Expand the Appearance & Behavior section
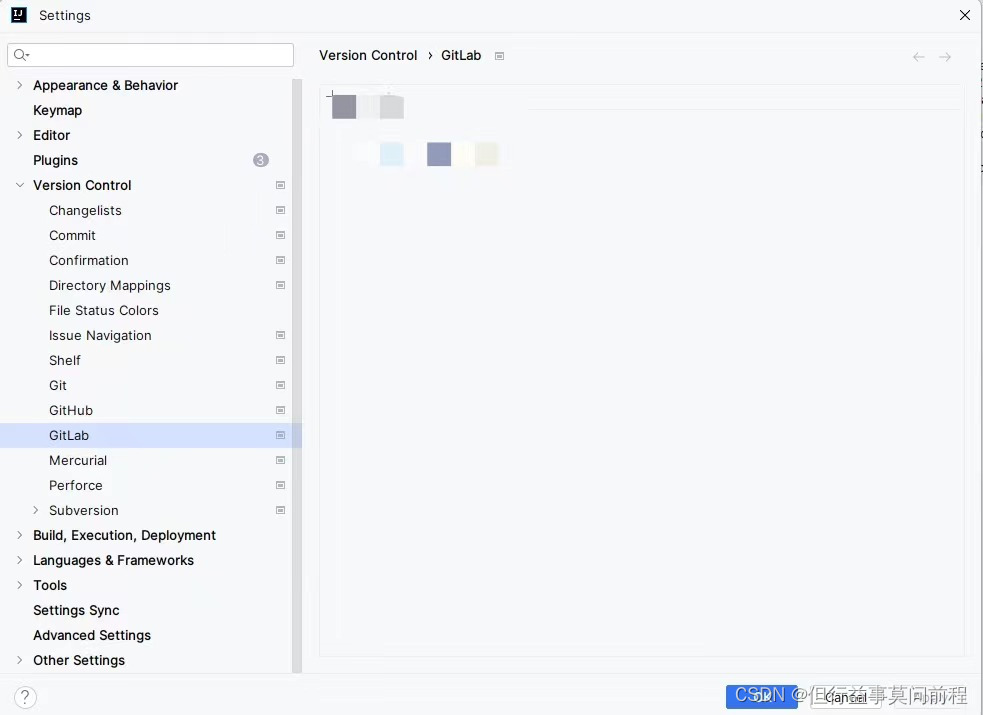 (x=19, y=85)
